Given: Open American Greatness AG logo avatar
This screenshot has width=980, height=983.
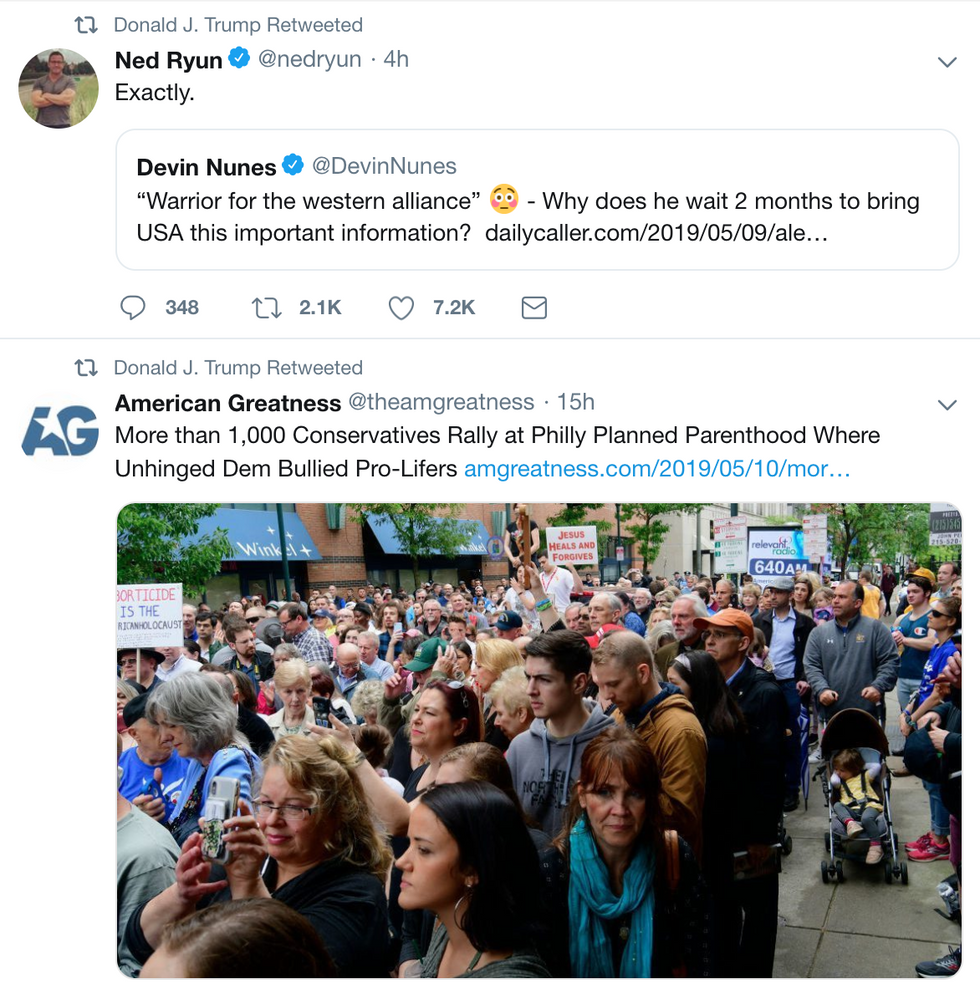Looking at the screenshot, I should click(60, 430).
